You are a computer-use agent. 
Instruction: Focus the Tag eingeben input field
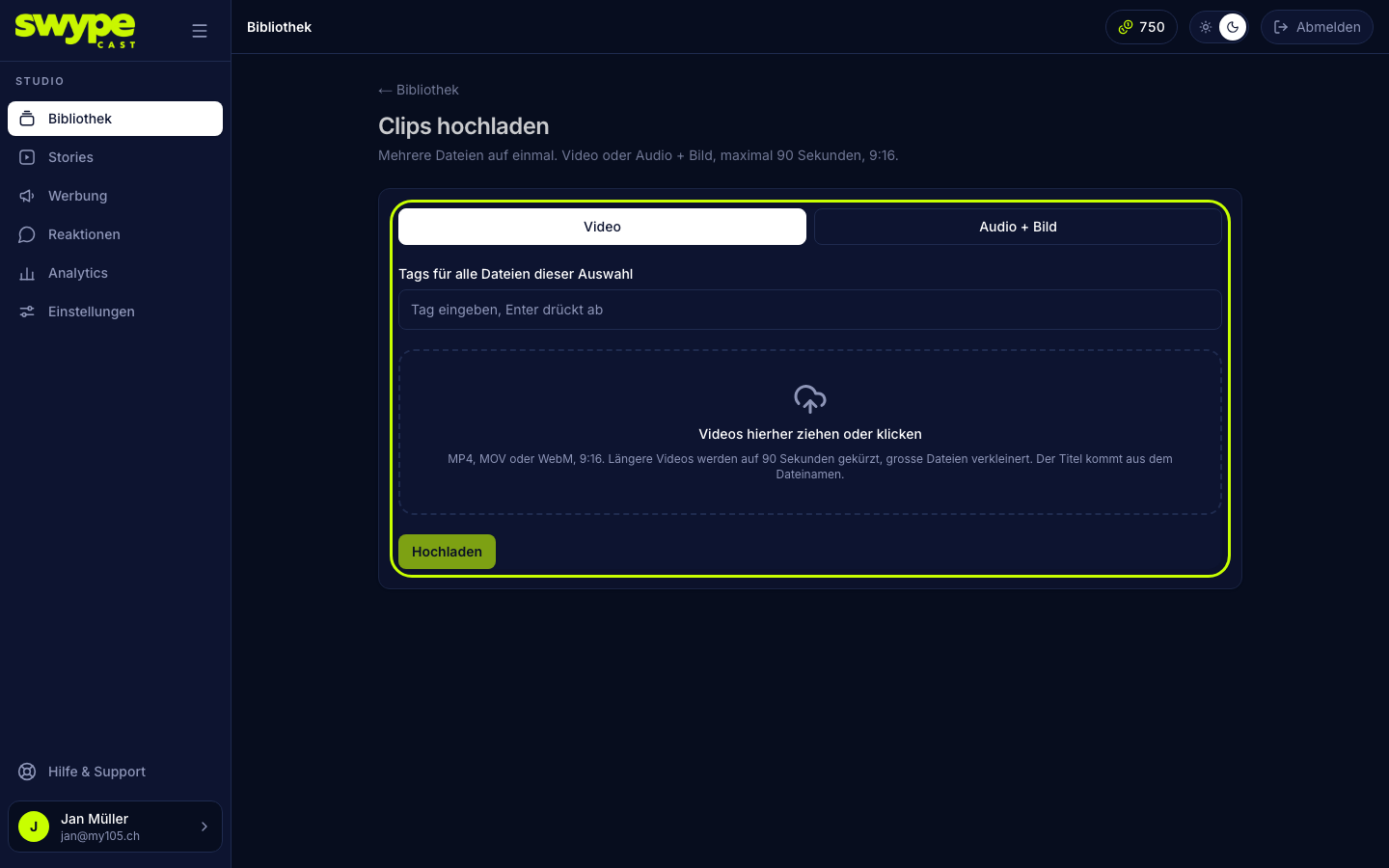pyautogui.click(x=810, y=310)
